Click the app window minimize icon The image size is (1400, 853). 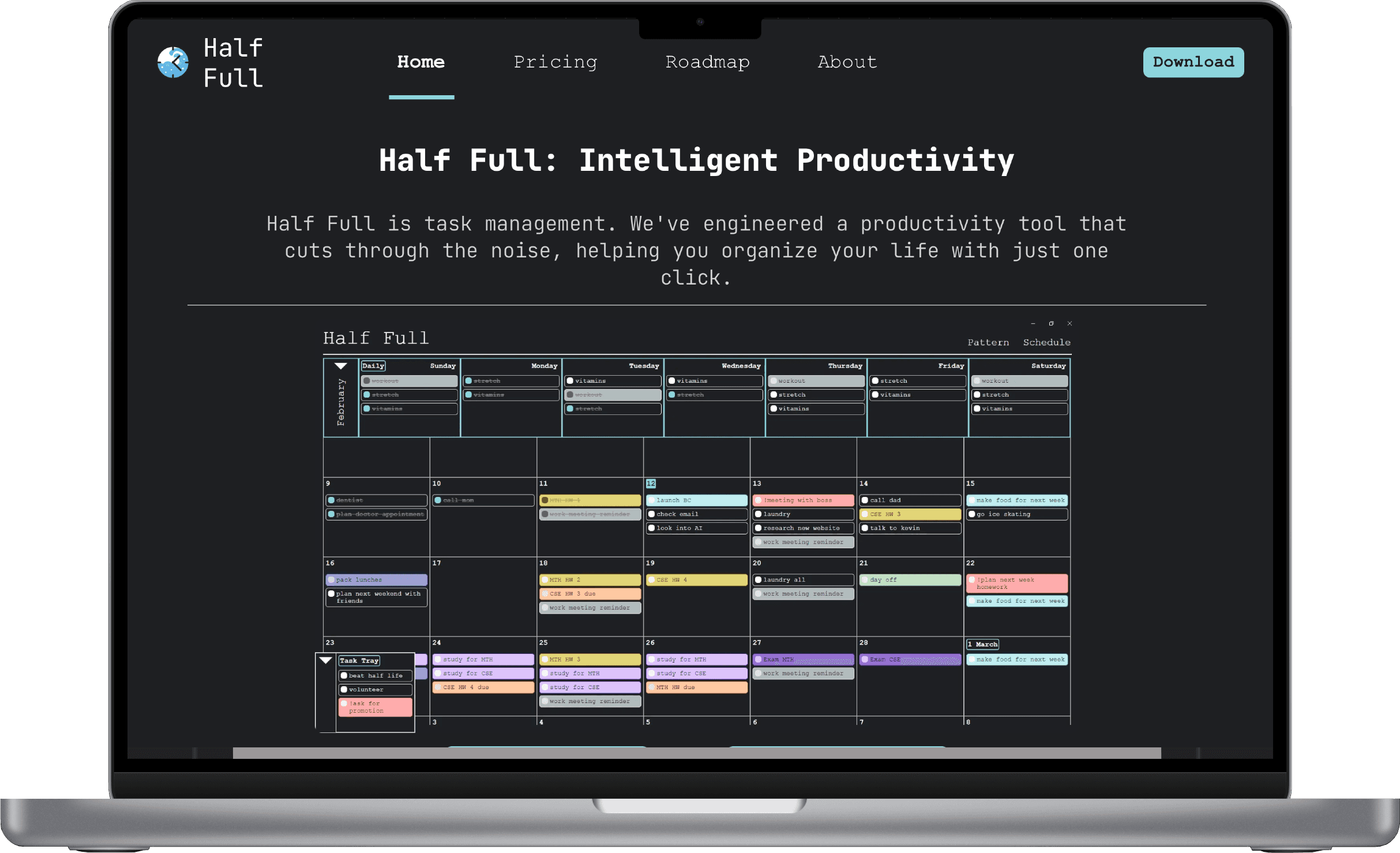pos(1033,323)
